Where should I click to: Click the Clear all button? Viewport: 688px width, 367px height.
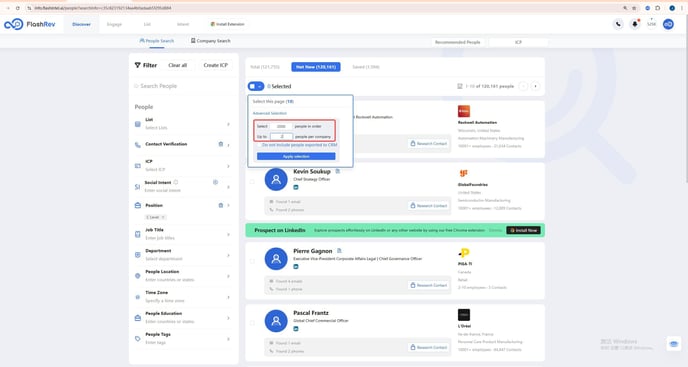[177, 65]
